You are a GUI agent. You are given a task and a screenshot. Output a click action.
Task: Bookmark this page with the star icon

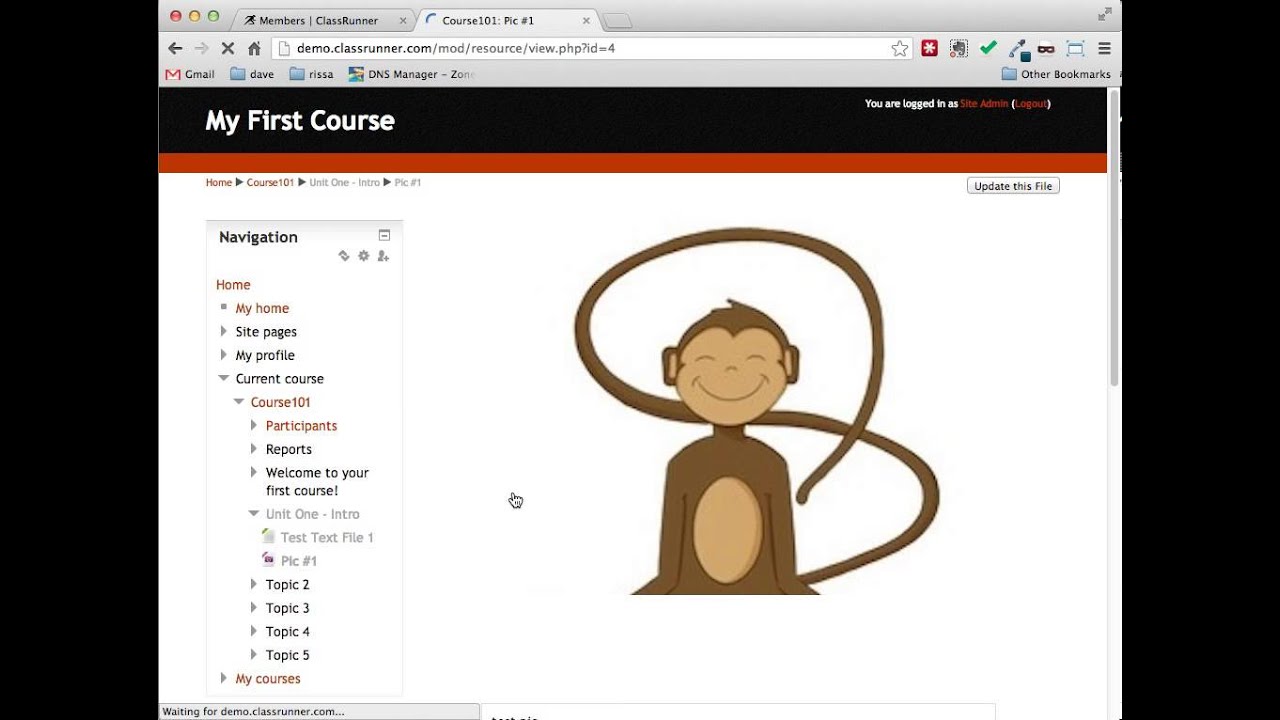tap(900, 48)
